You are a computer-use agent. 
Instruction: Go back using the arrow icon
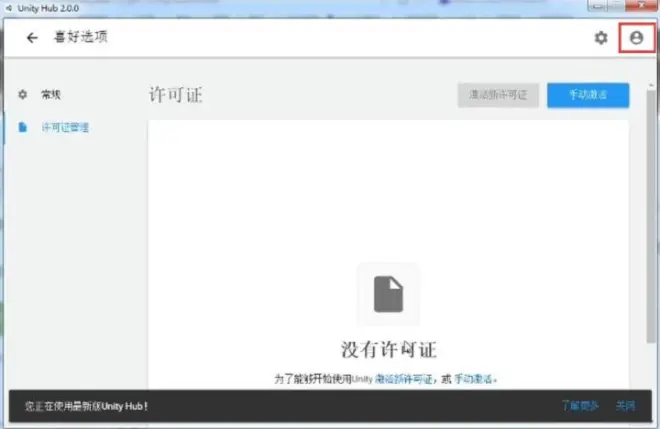[32, 38]
